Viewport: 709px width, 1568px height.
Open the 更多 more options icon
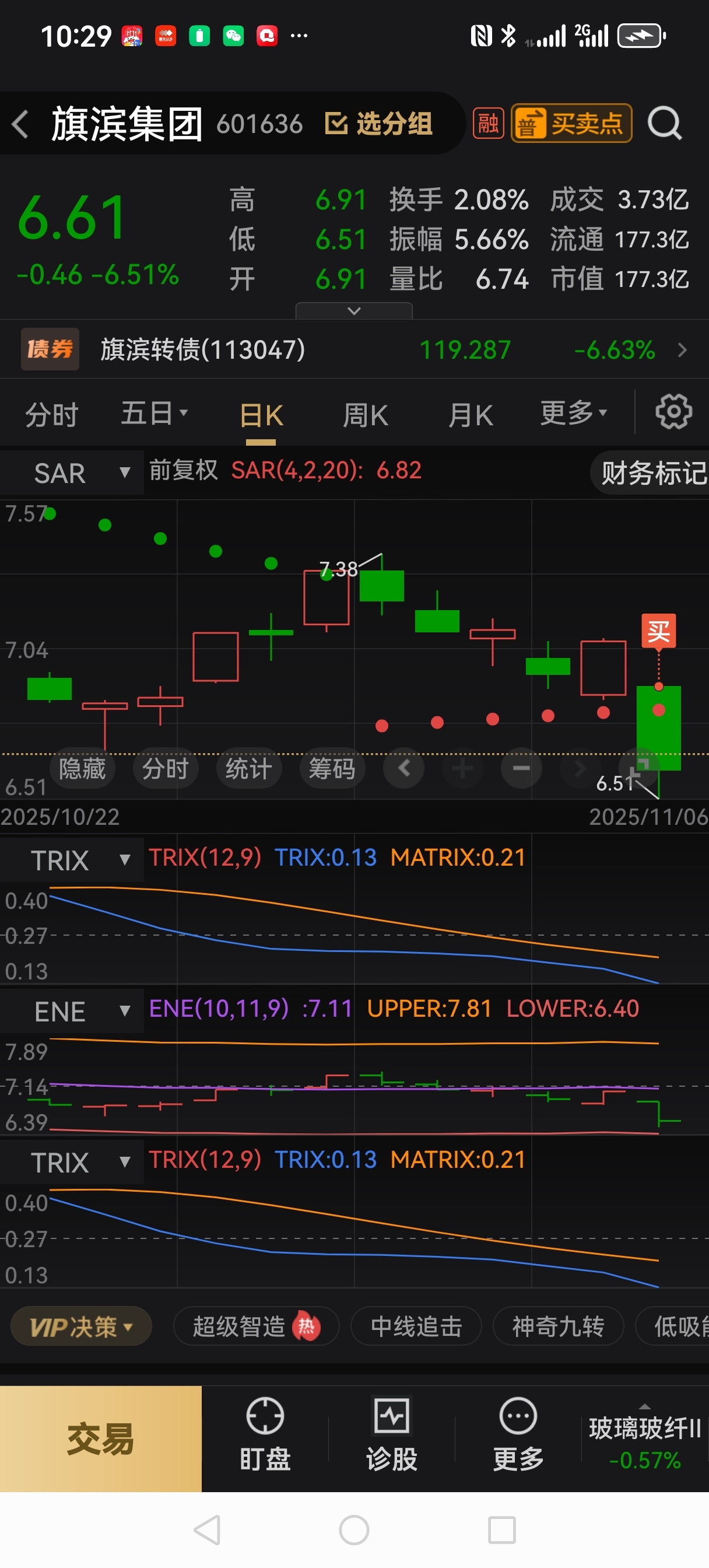[518, 1434]
